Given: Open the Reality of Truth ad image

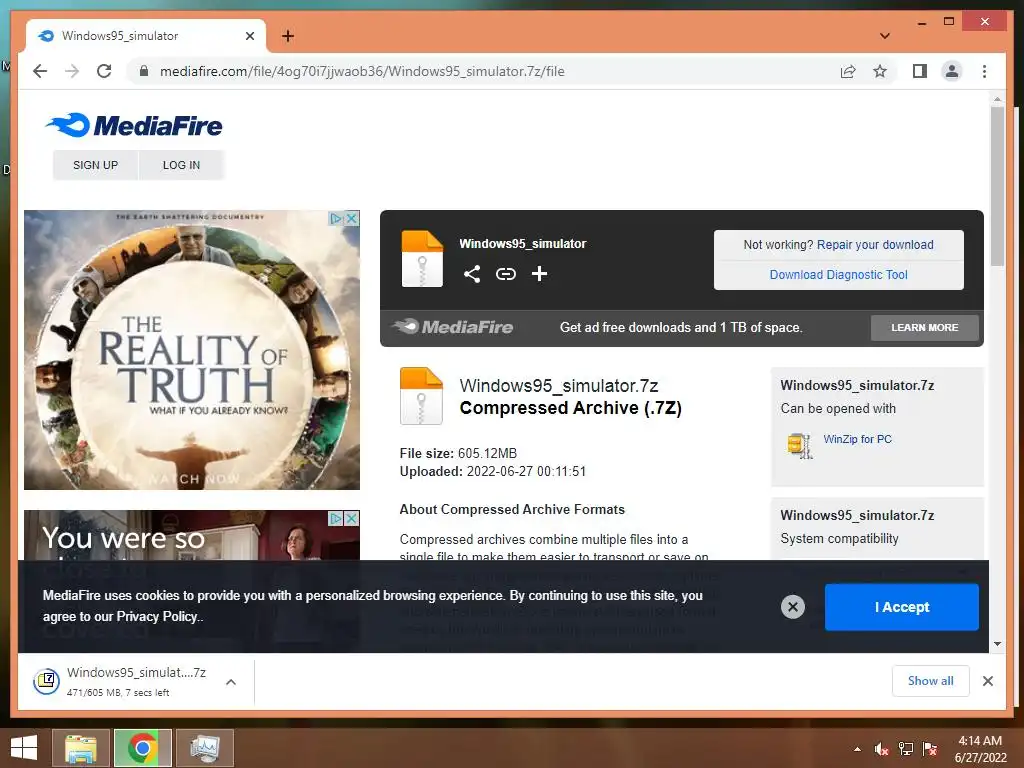Looking at the screenshot, I should tap(192, 350).
